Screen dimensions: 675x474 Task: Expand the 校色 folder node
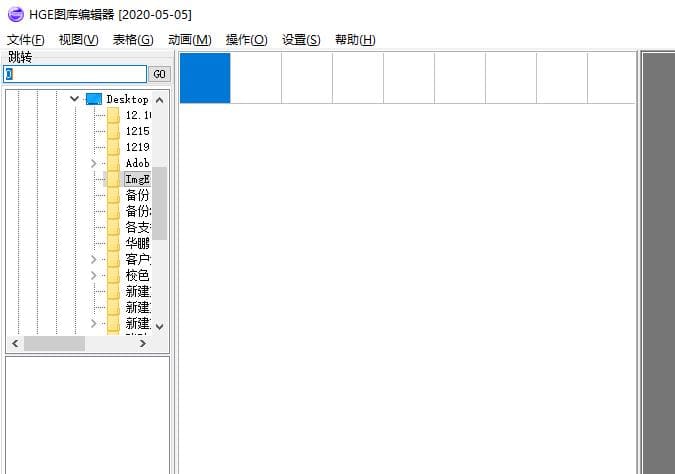point(93,275)
